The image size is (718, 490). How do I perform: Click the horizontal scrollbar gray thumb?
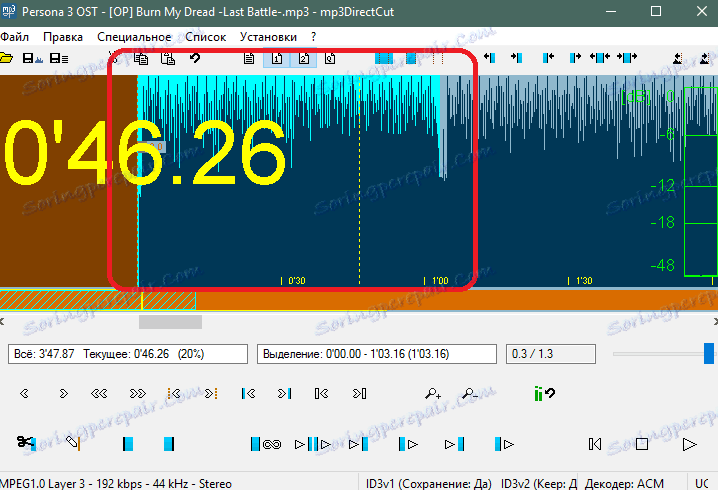tap(170, 322)
